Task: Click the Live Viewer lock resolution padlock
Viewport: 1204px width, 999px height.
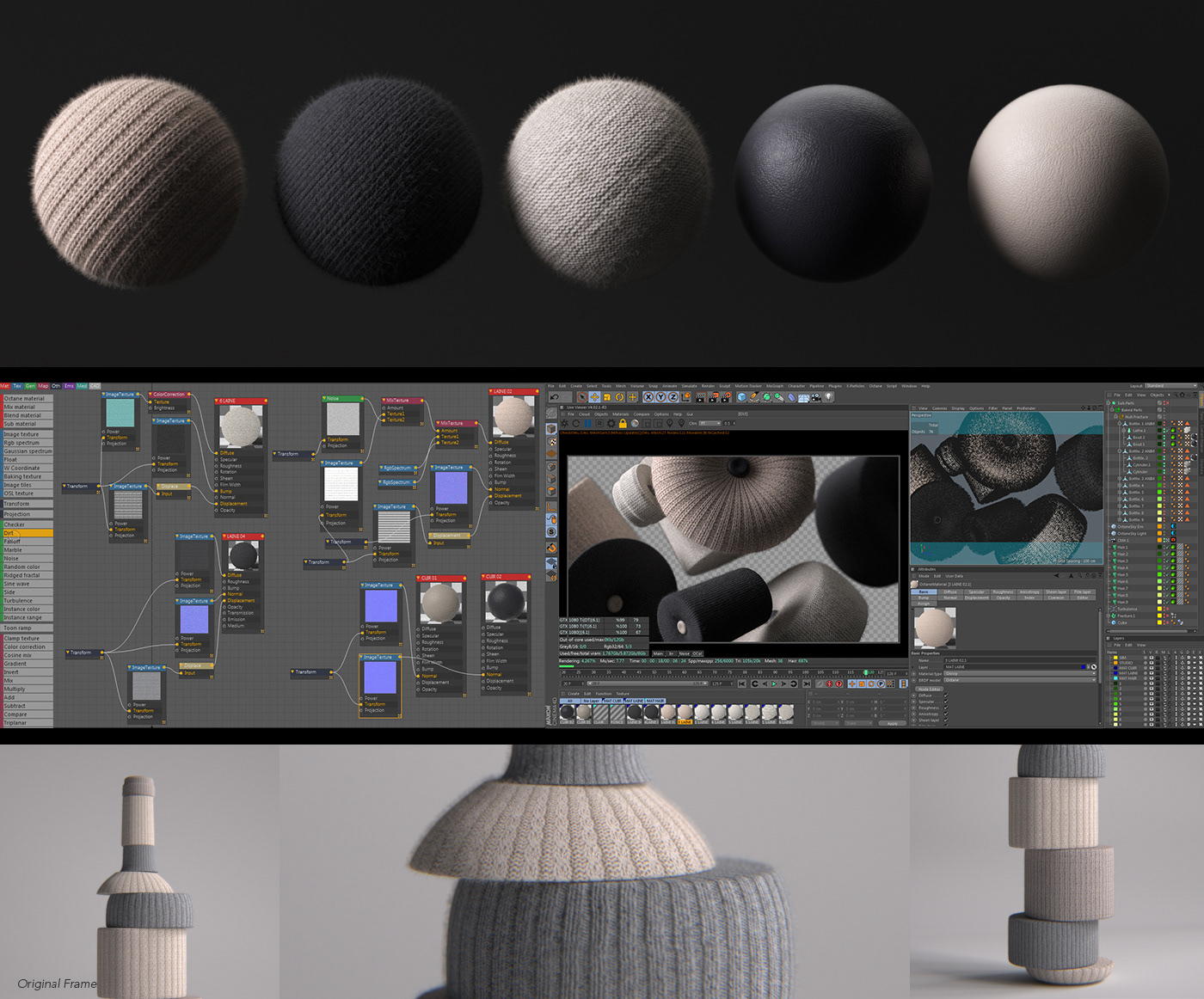Action: click(x=623, y=424)
